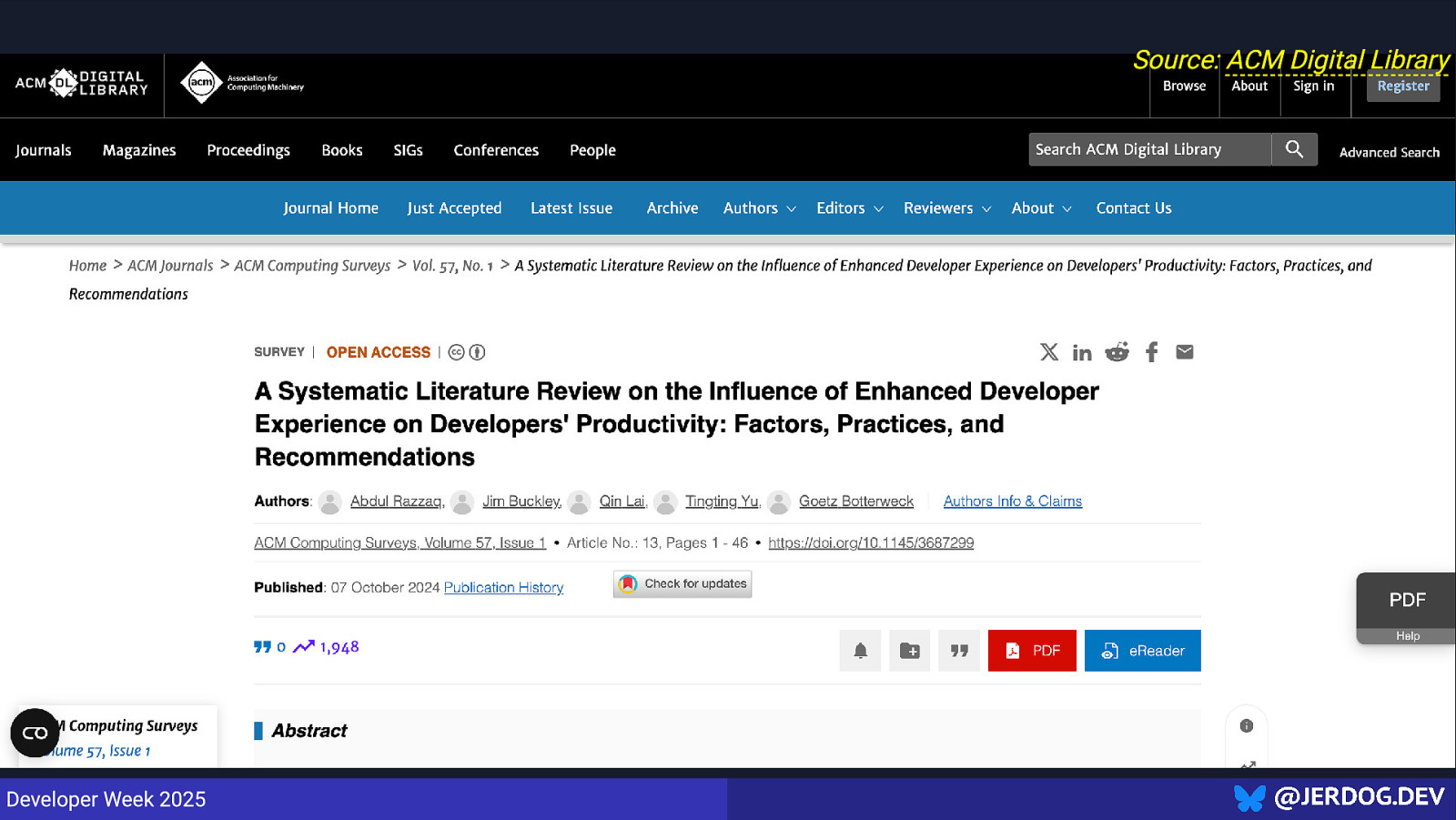Click Jim Buckley's avatar icon

tap(462, 501)
